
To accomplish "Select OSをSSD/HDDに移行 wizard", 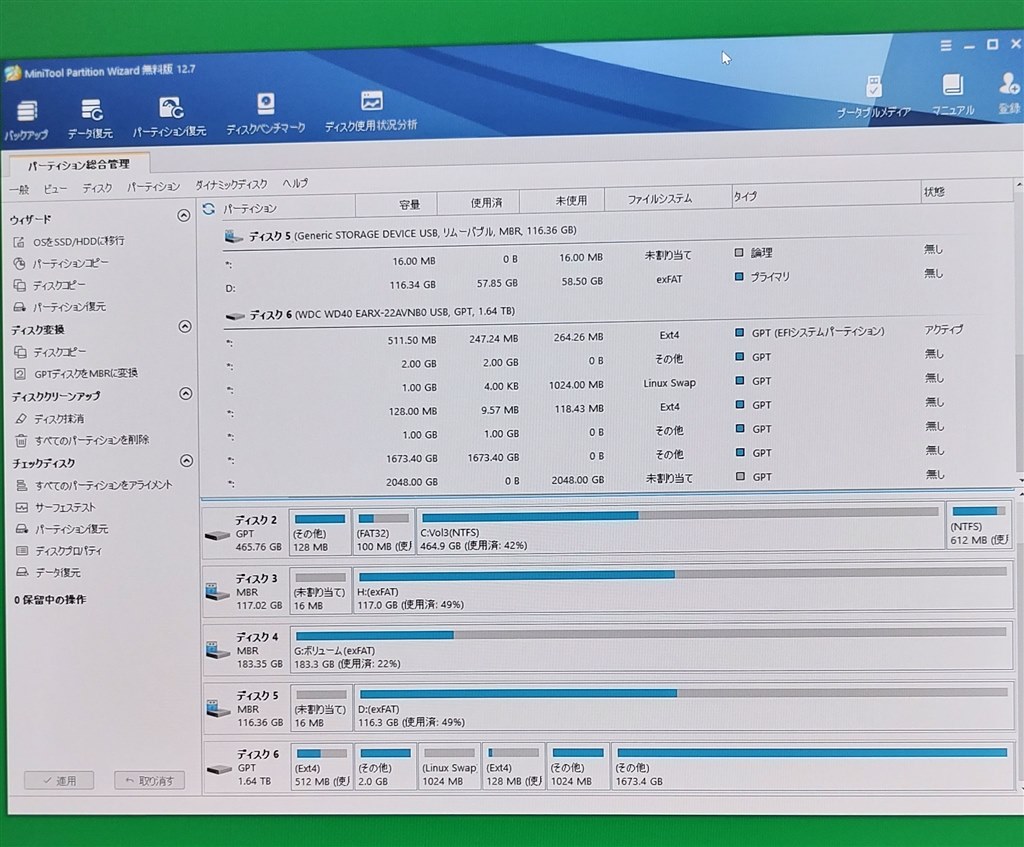I will [x=69, y=241].
